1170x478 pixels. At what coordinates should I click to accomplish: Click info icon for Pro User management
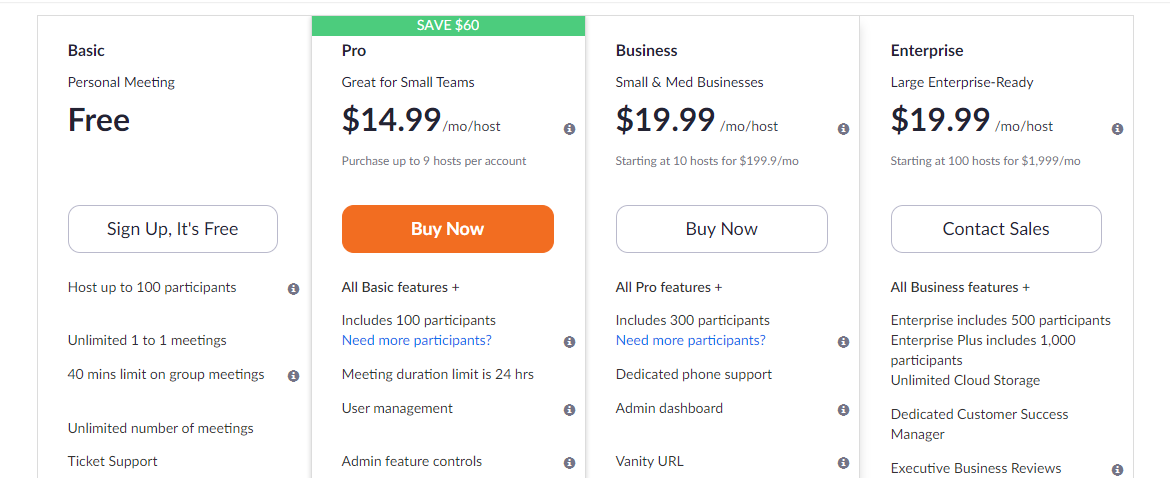click(x=569, y=410)
